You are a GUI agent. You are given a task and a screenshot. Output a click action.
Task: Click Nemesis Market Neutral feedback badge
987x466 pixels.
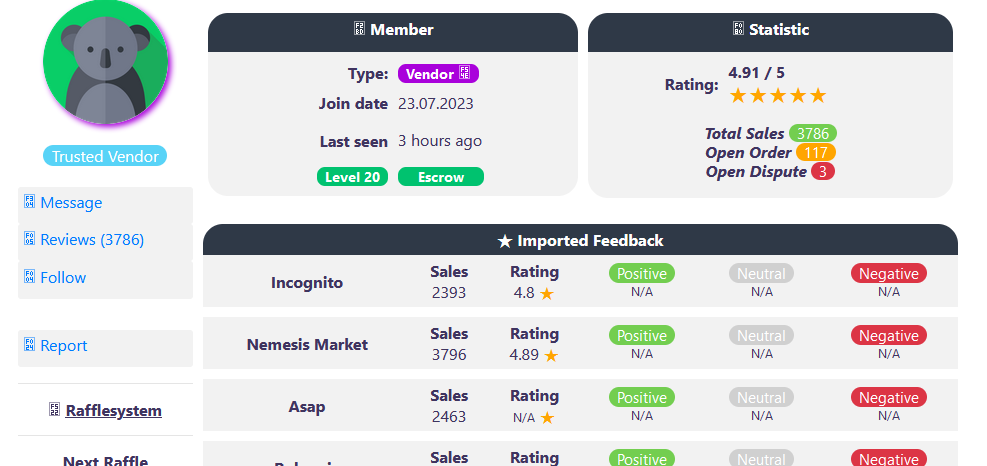coord(762,336)
